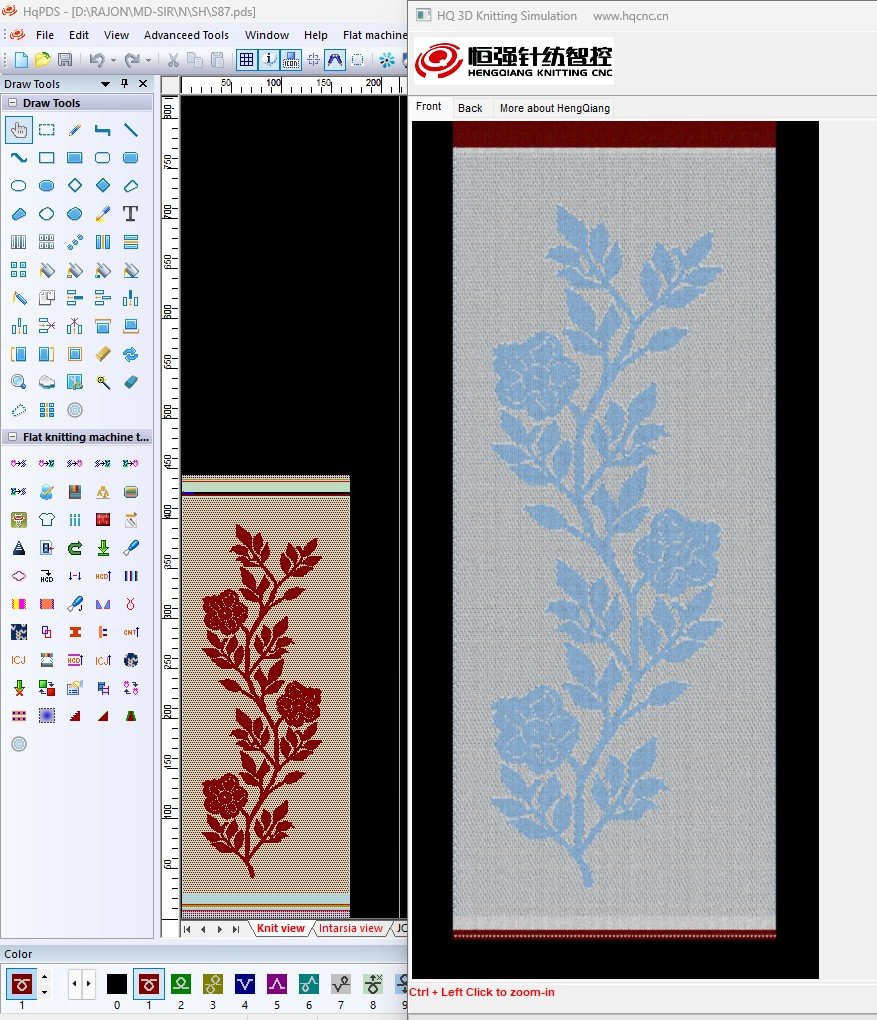Open the Draw Tools panel dropdown arrow
Viewport: 877px width, 1020px height.
[108, 84]
